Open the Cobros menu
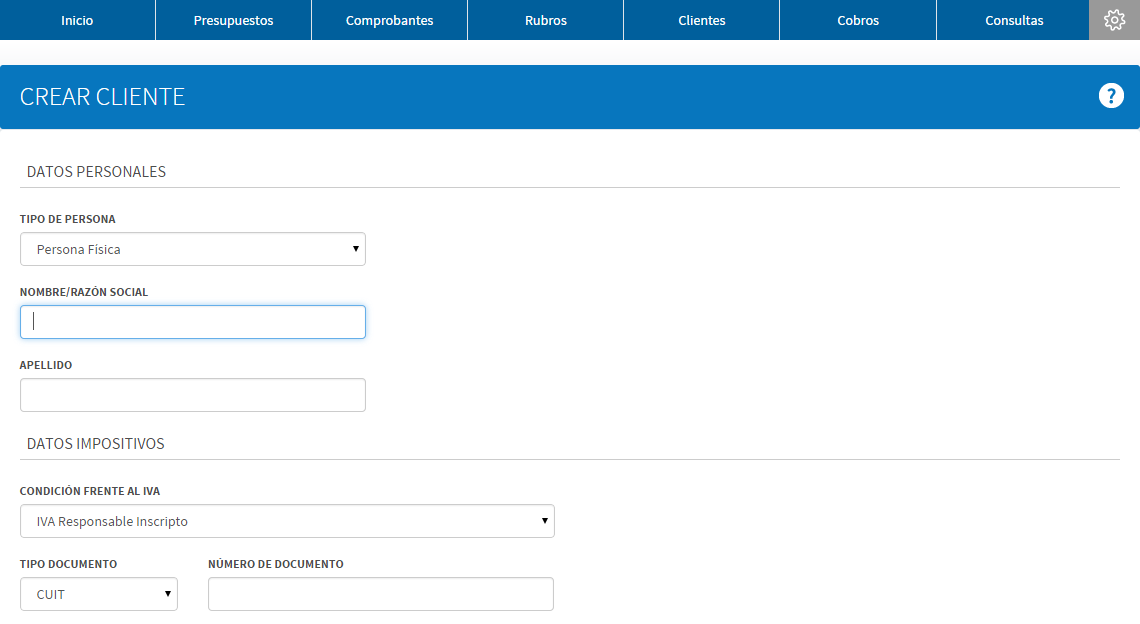The width and height of the screenshot is (1140, 624). [858, 20]
